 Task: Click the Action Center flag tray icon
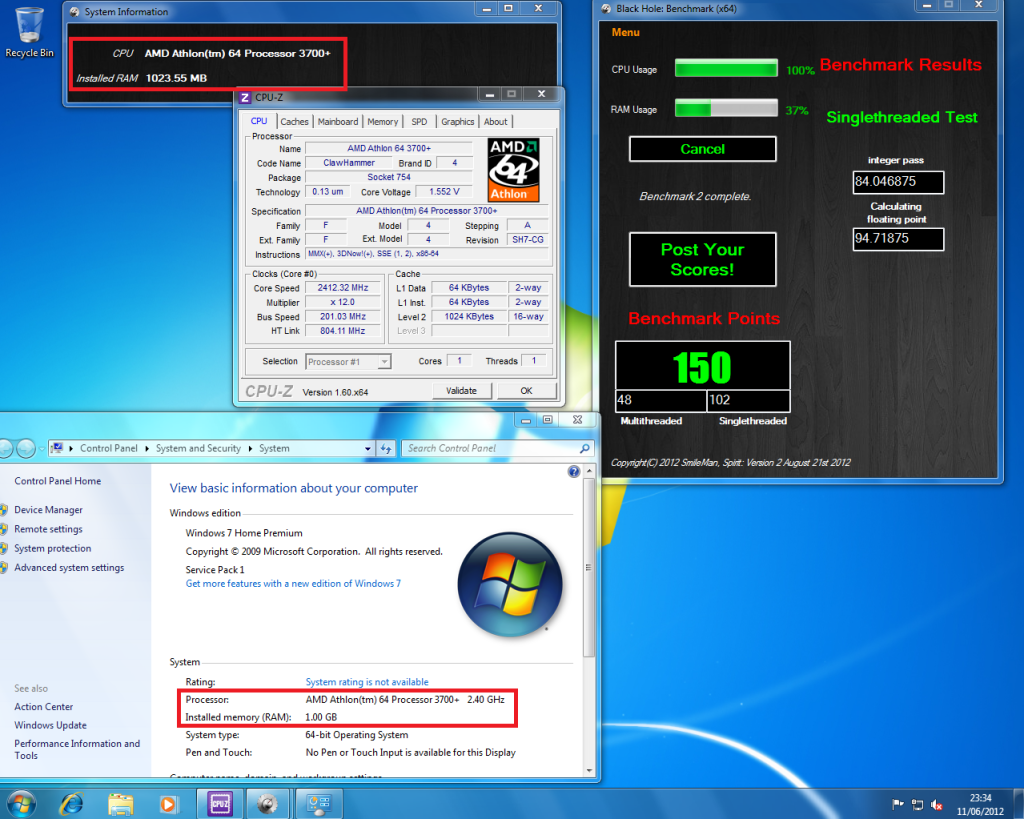click(x=898, y=805)
